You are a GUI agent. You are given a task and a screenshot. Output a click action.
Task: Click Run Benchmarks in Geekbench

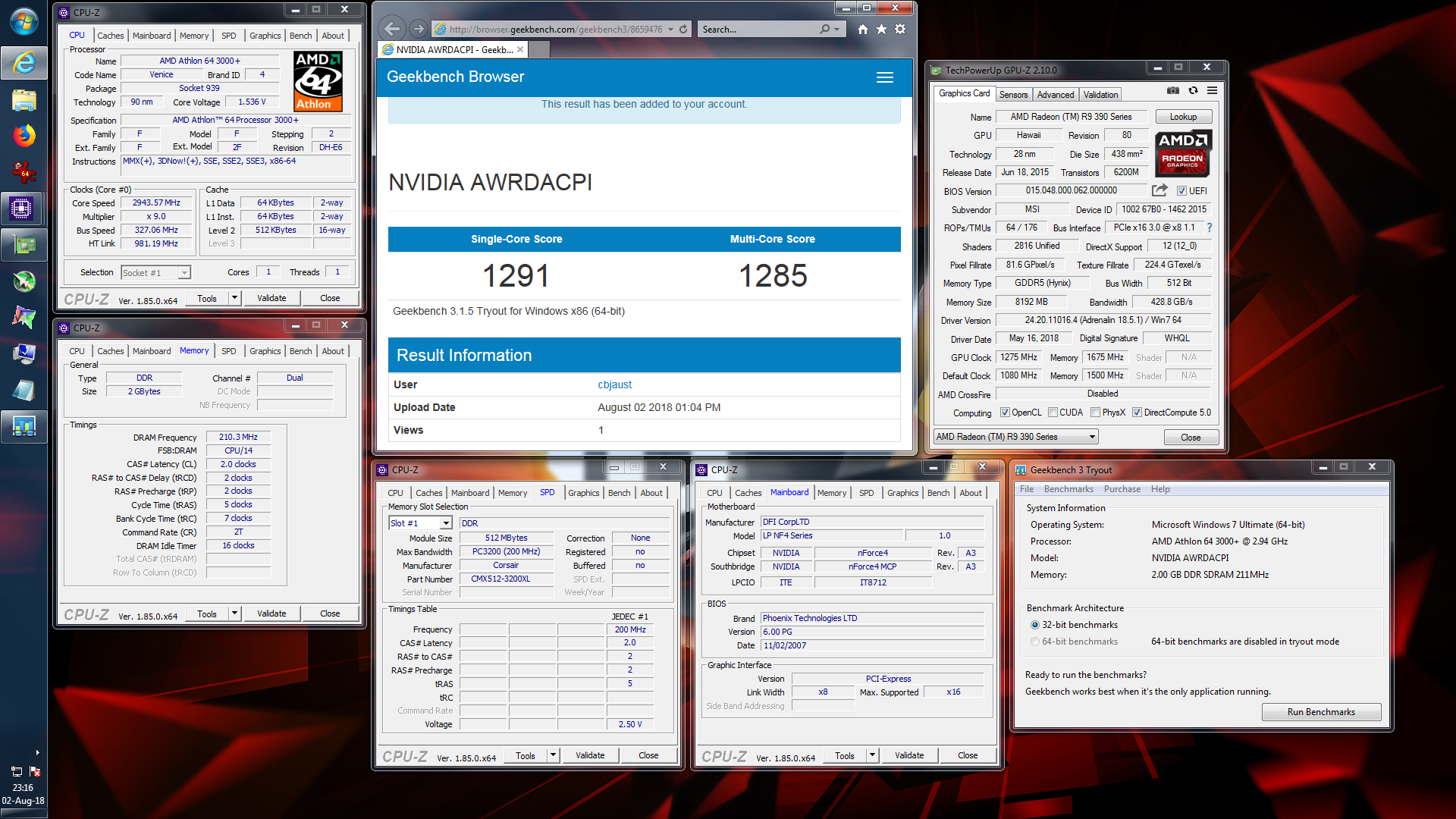(1321, 712)
